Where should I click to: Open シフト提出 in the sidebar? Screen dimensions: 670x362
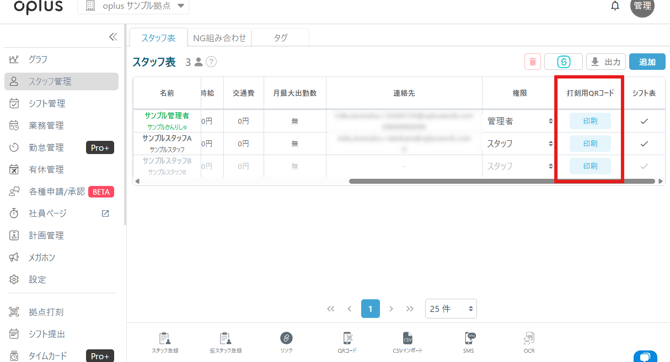coord(47,334)
